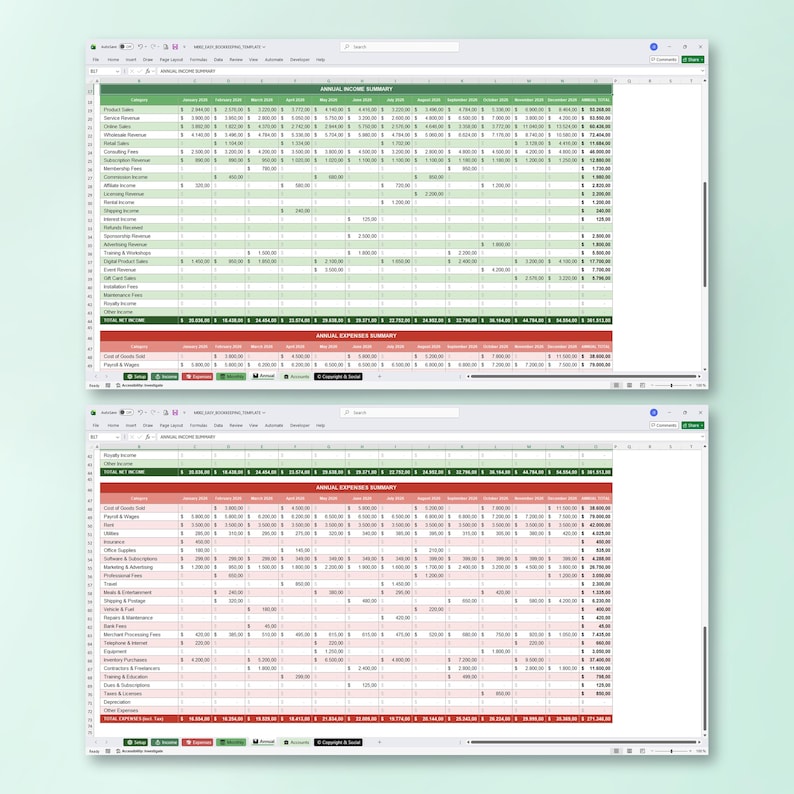Open the Undo history arrow in upper window

point(146,47)
